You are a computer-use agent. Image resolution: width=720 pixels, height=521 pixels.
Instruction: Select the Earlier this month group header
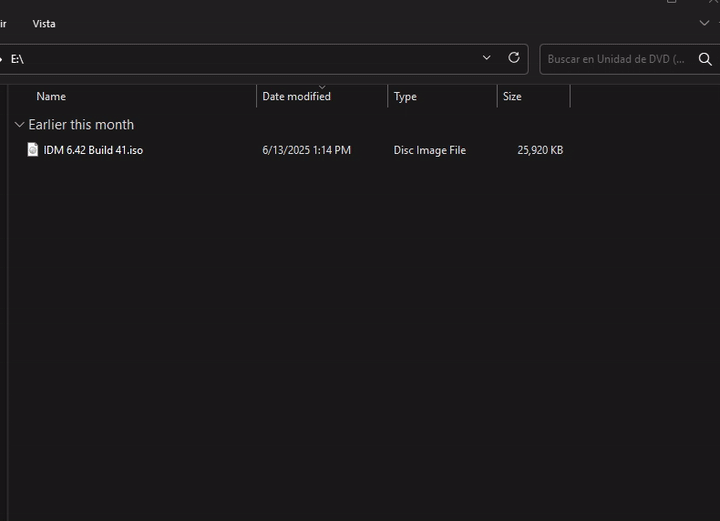pos(81,125)
